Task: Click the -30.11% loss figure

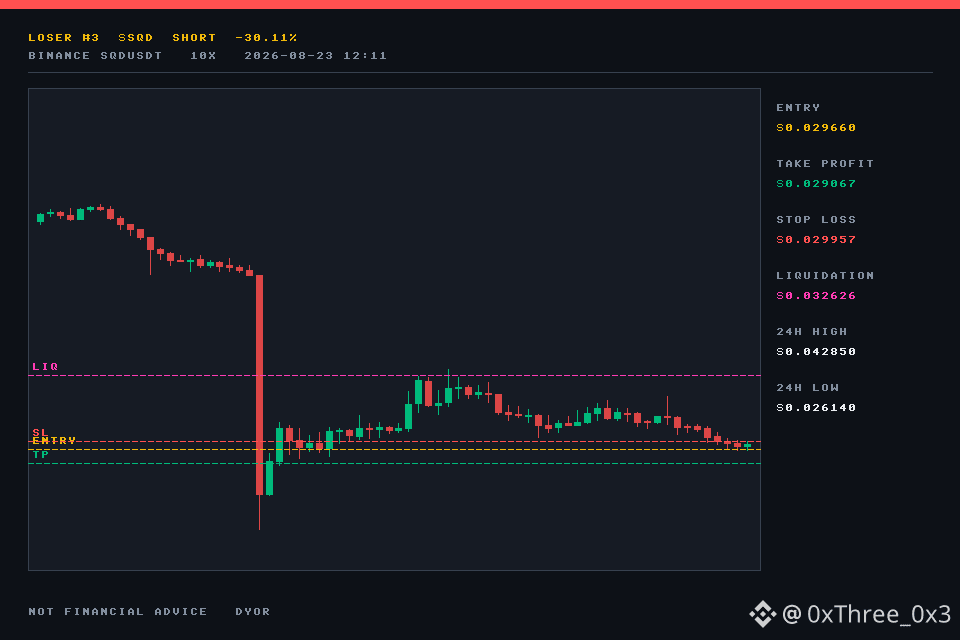Action: [x=266, y=37]
